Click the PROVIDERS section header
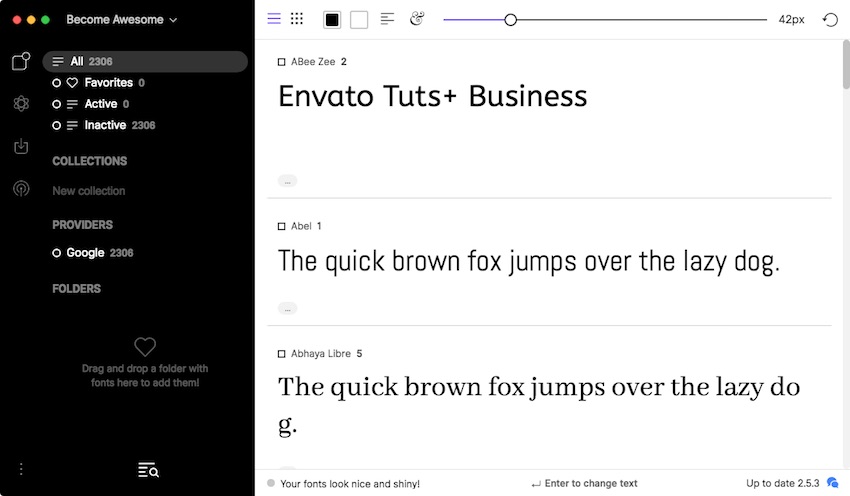 (x=82, y=224)
